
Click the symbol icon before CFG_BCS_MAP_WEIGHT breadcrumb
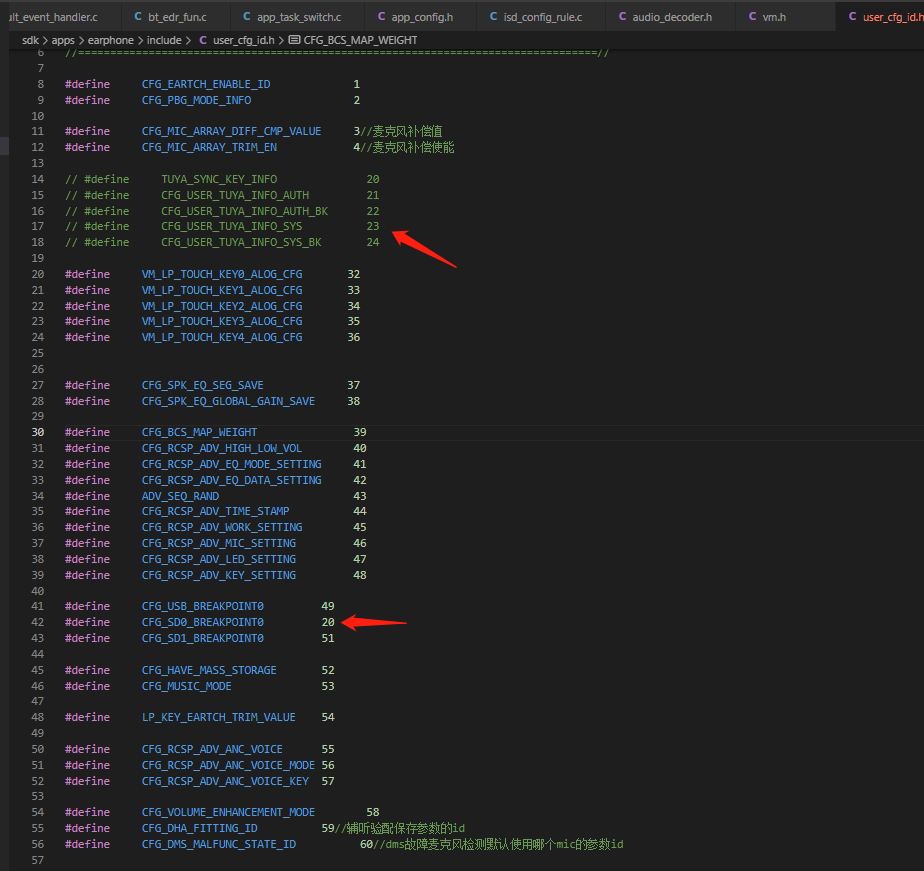pyautogui.click(x=294, y=40)
